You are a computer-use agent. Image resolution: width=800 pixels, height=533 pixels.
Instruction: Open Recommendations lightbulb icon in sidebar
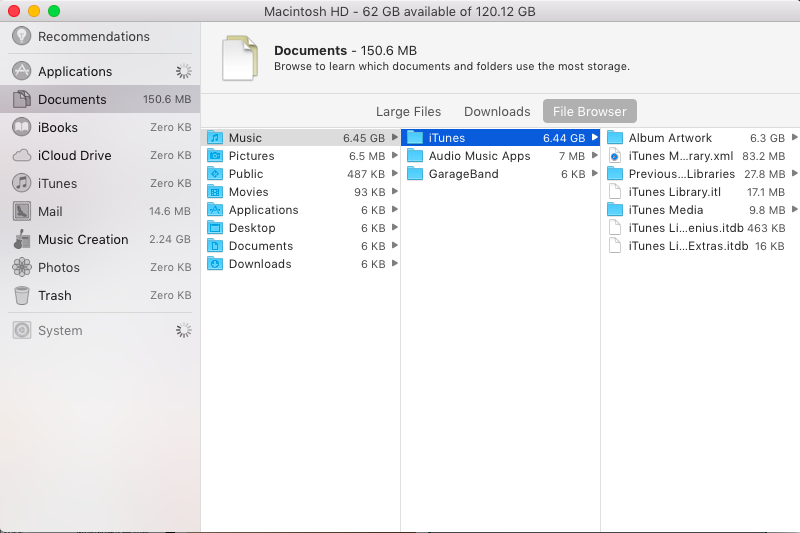pos(21,36)
